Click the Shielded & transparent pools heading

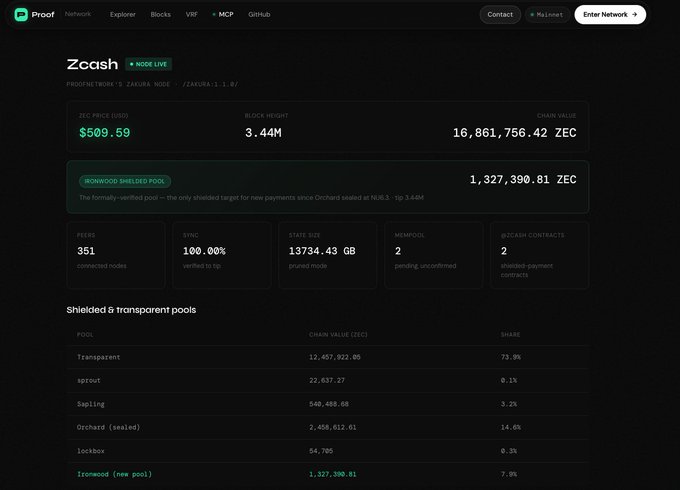tap(131, 310)
